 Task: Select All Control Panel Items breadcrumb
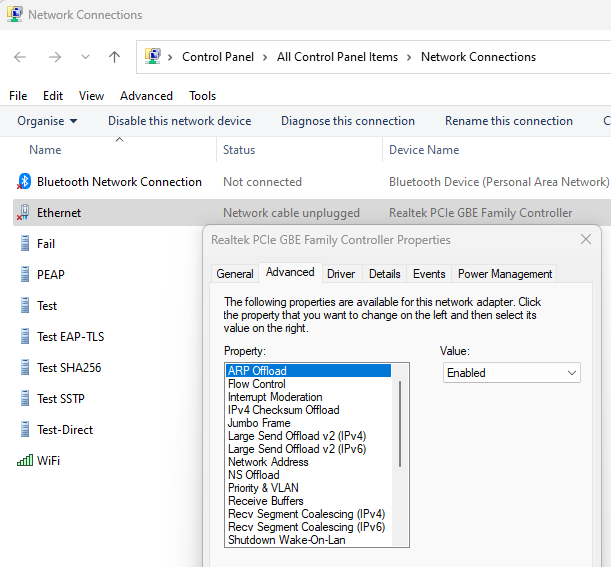[x=337, y=57]
